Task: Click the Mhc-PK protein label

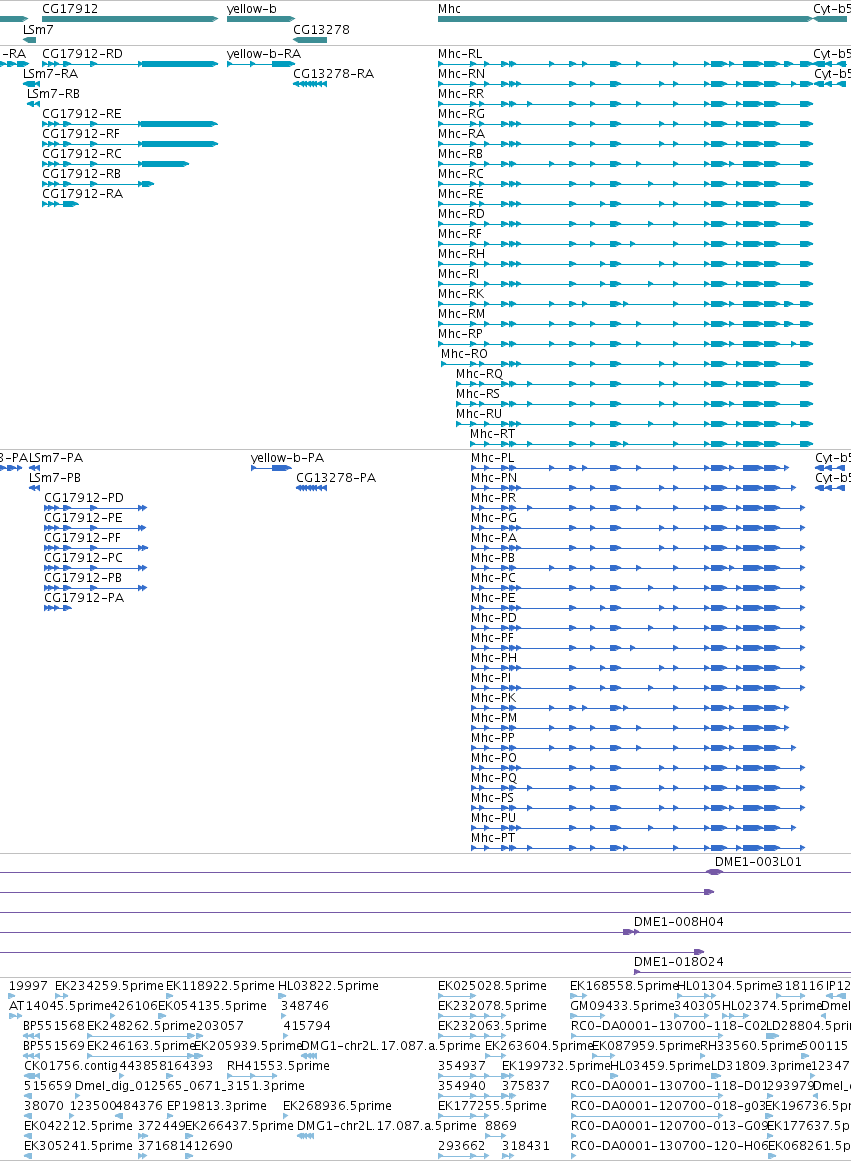Action: [x=493, y=698]
